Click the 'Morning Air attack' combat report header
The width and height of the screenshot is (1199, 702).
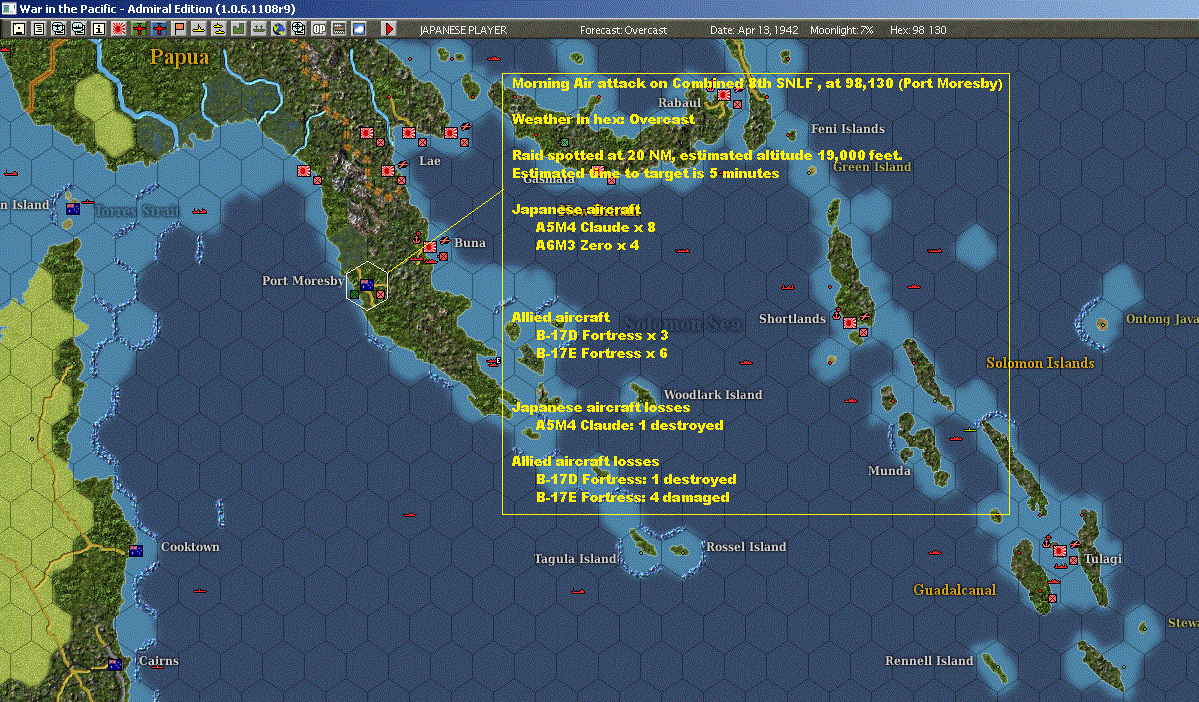pyautogui.click(x=757, y=83)
